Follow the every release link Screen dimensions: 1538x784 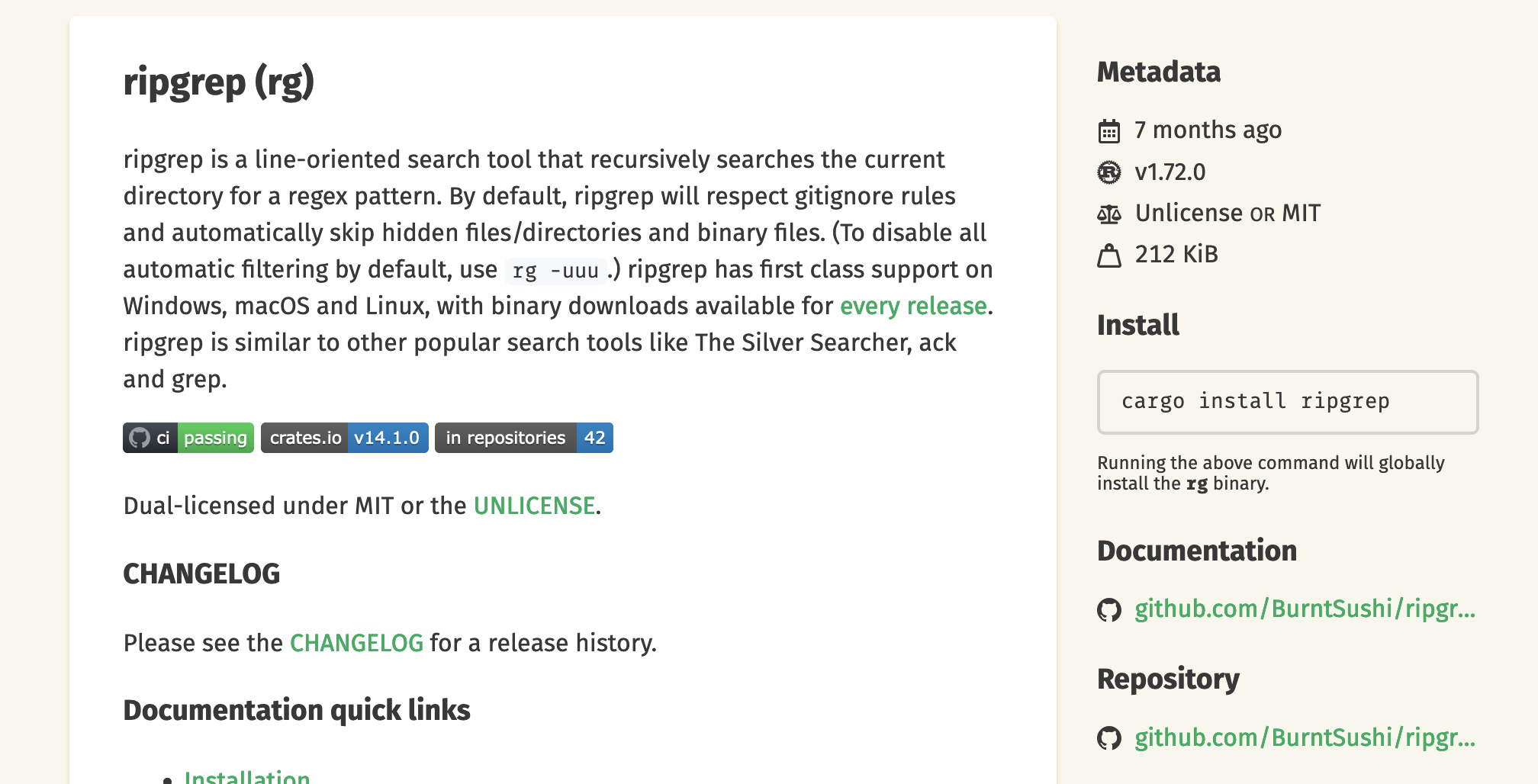(913, 306)
